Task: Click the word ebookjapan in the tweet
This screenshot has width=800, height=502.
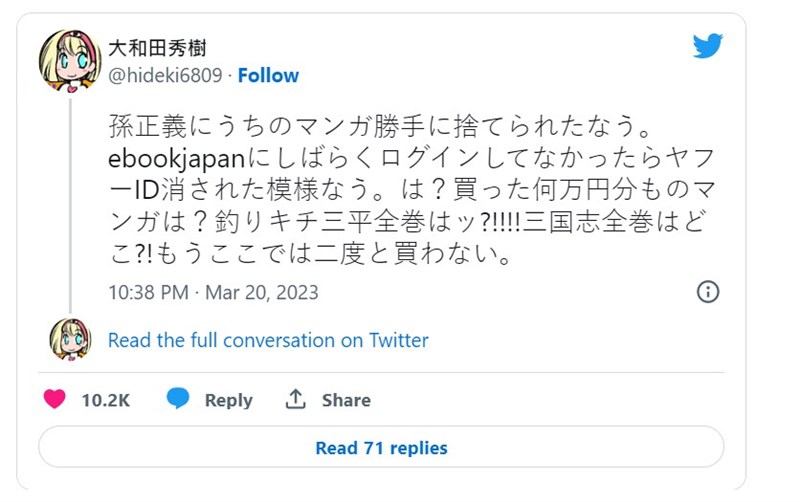Action: coord(170,162)
